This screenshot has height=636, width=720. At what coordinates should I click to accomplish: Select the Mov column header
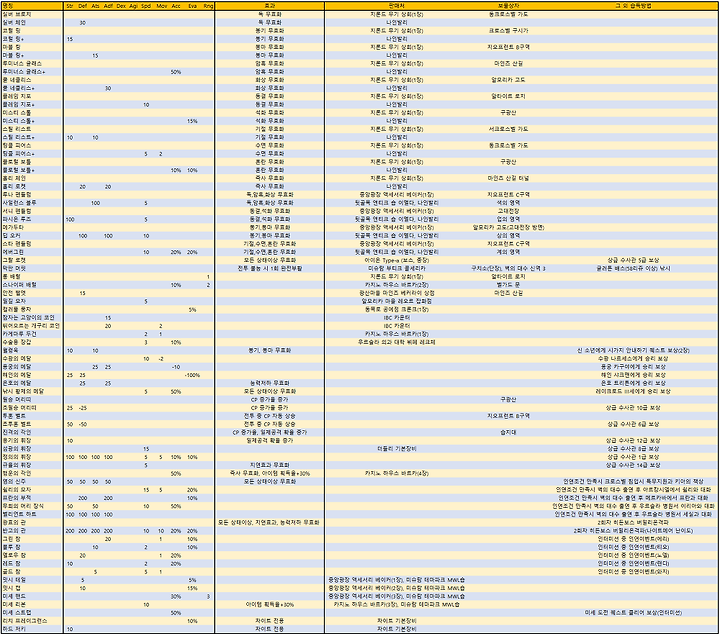pos(161,6)
